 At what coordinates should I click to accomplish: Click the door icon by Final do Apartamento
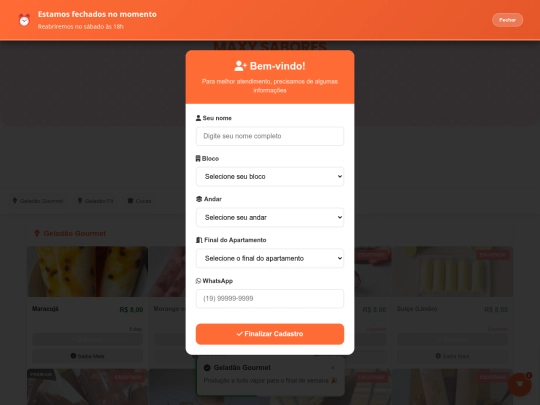click(199, 240)
